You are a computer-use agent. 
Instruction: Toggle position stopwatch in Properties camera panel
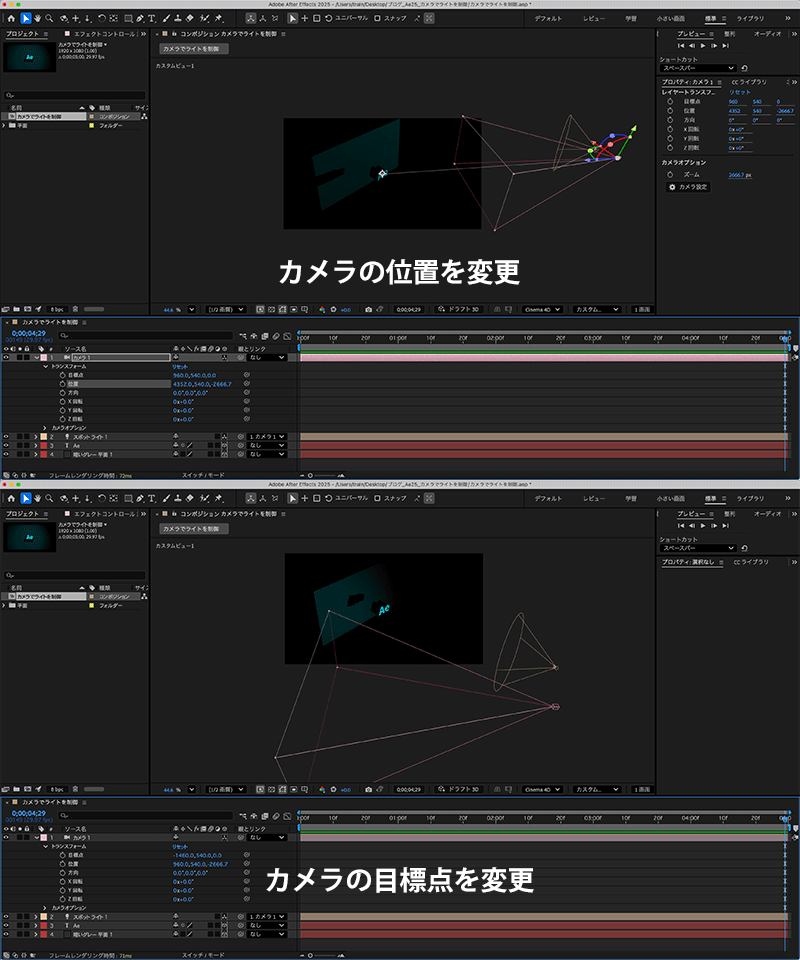tap(670, 111)
